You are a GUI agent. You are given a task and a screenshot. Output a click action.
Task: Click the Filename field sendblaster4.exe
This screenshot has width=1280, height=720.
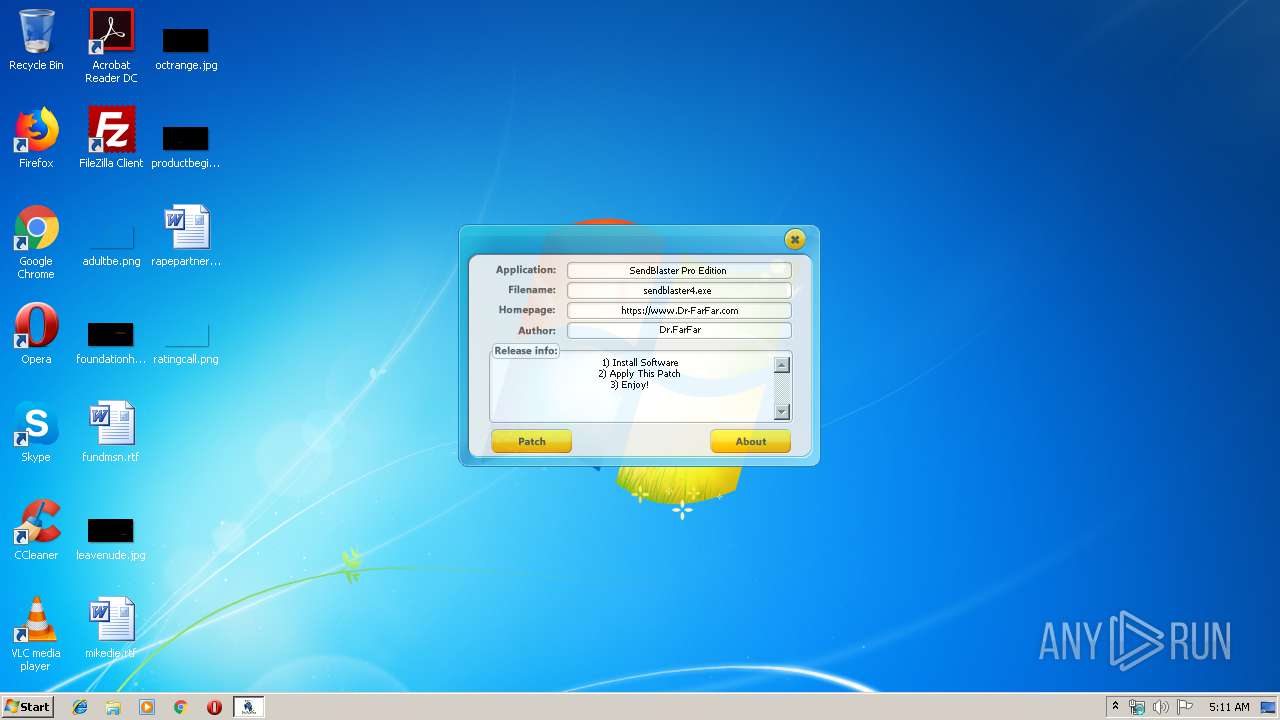click(679, 290)
